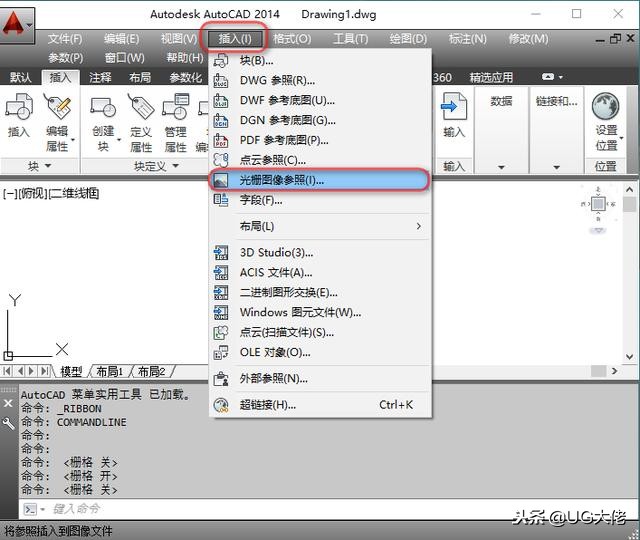
Task: Choose Field(F) menu entry
Action: [320, 200]
